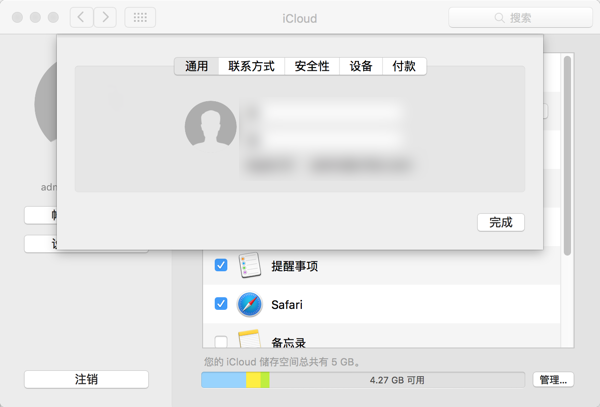Switch to the 通用 tab
Viewport: 600px width, 407px height.
point(197,66)
